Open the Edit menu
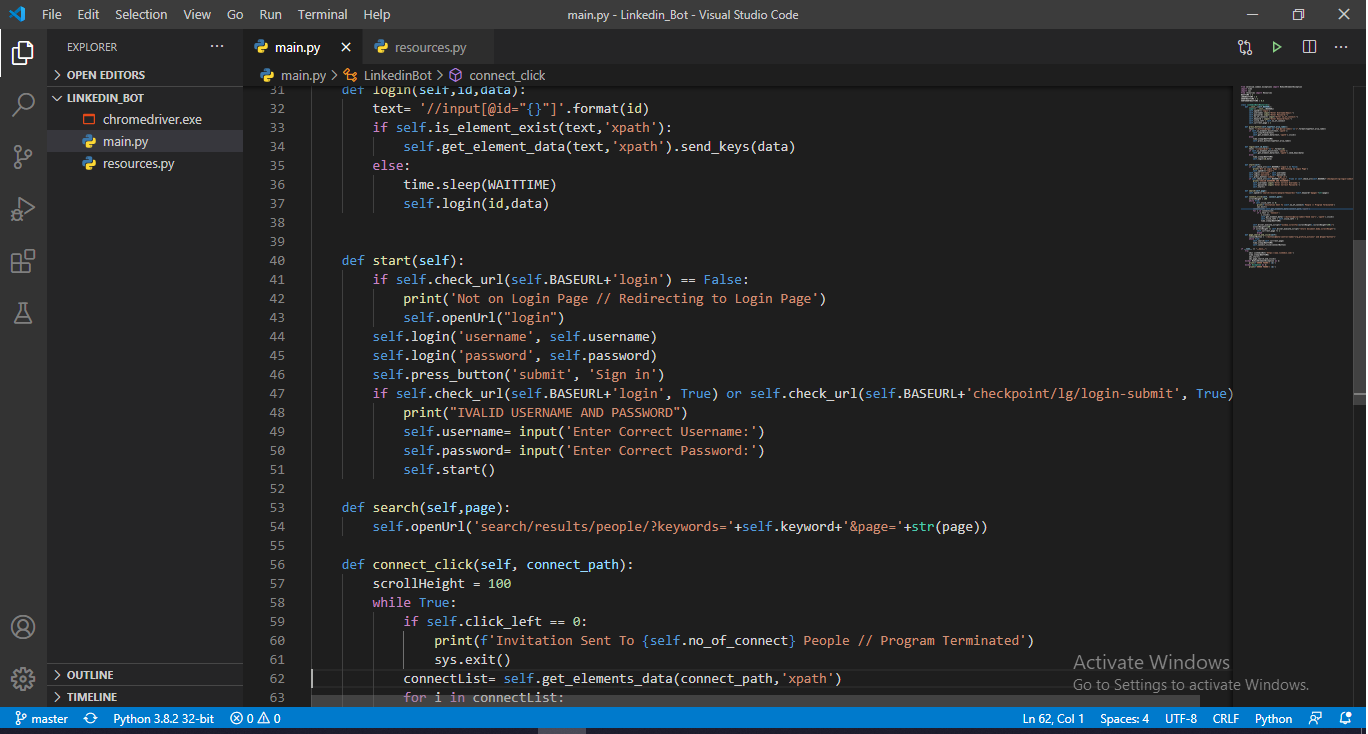This screenshot has width=1368, height=734. [x=88, y=15]
